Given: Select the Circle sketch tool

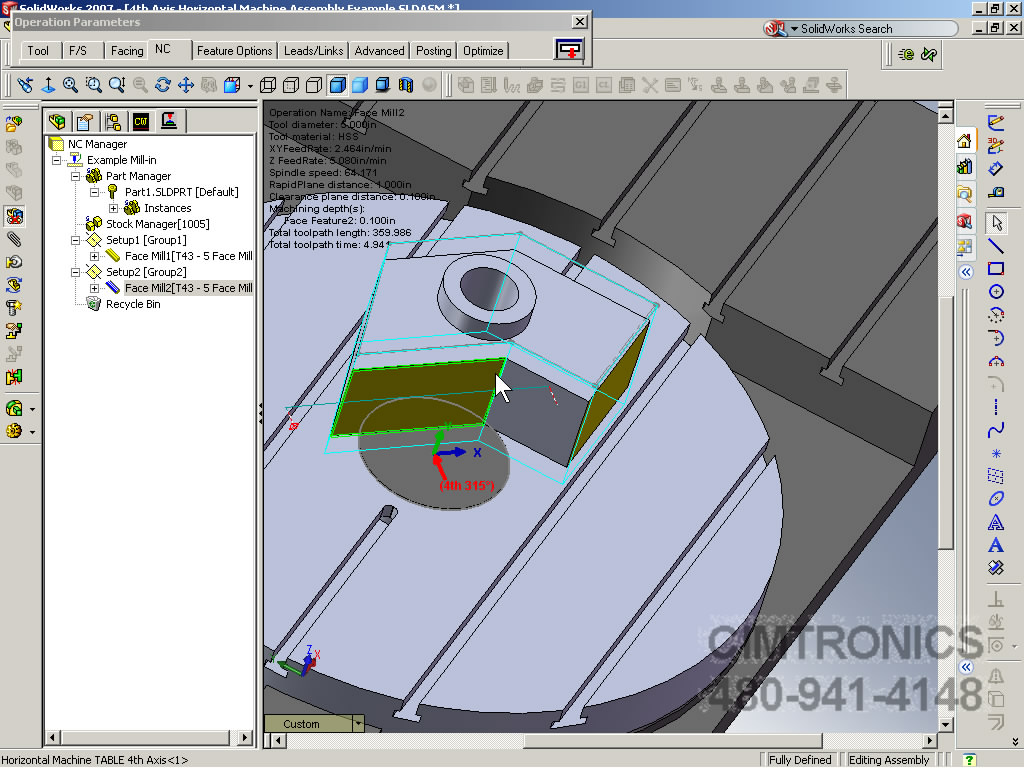Looking at the screenshot, I should point(996,291).
